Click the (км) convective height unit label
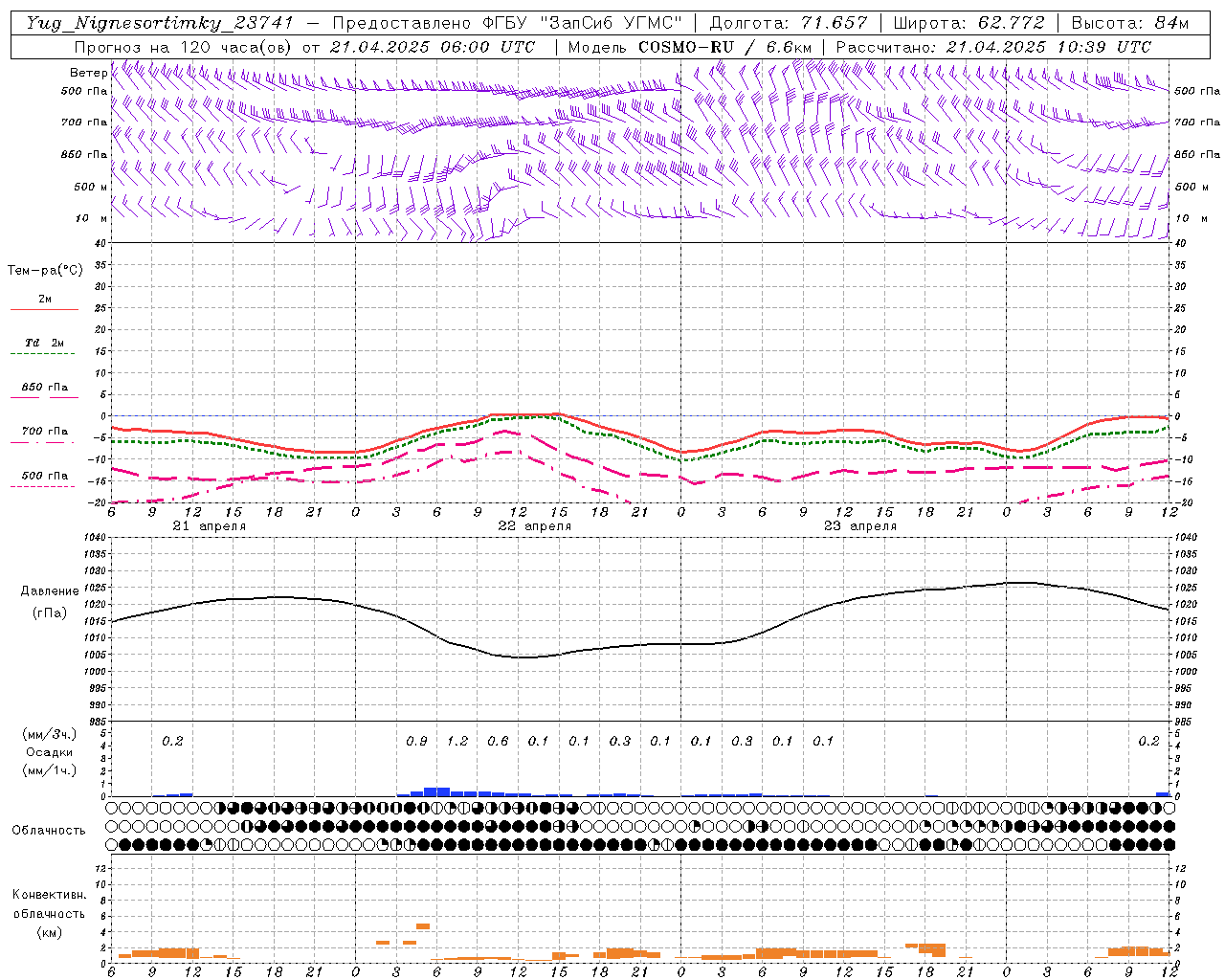 tap(49, 932)
